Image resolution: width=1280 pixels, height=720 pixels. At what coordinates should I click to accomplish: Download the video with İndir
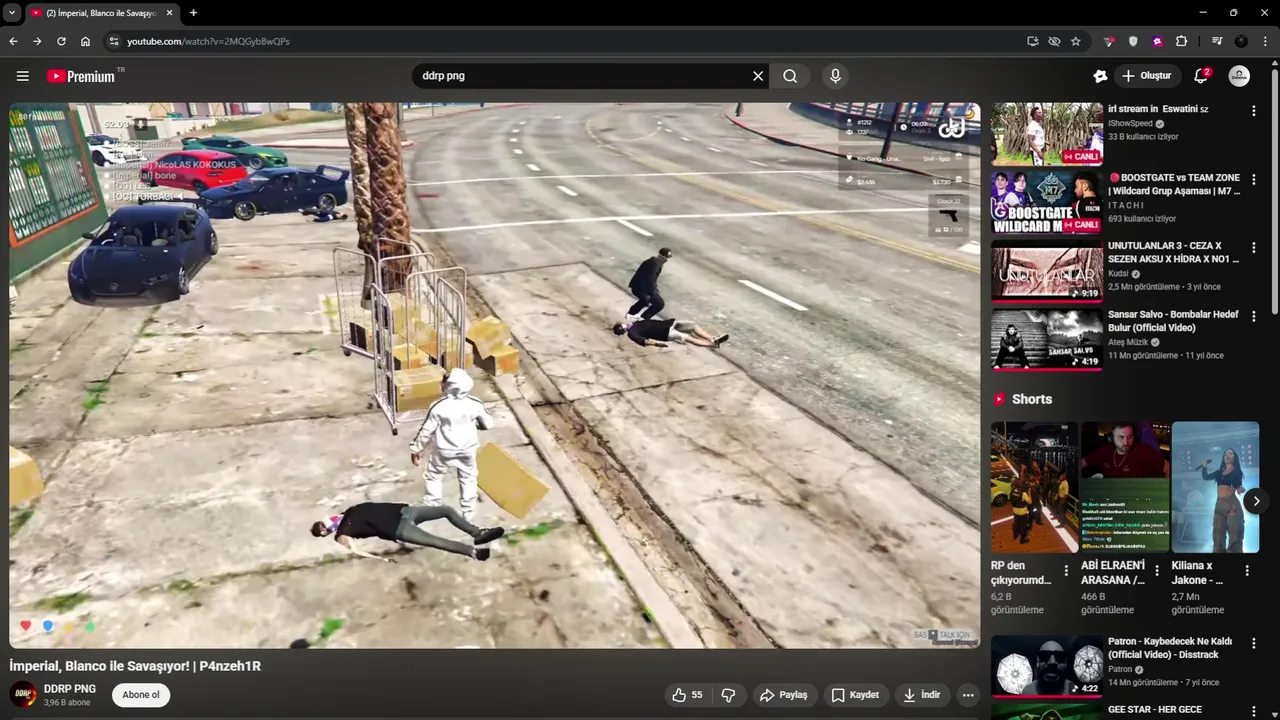tap(921, 695)
